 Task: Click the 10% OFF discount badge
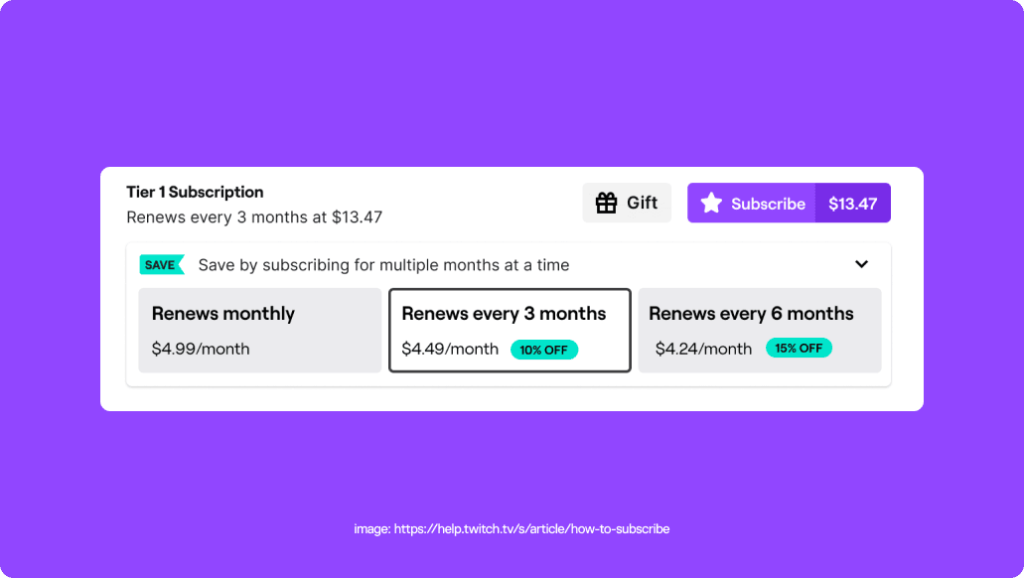544,349
